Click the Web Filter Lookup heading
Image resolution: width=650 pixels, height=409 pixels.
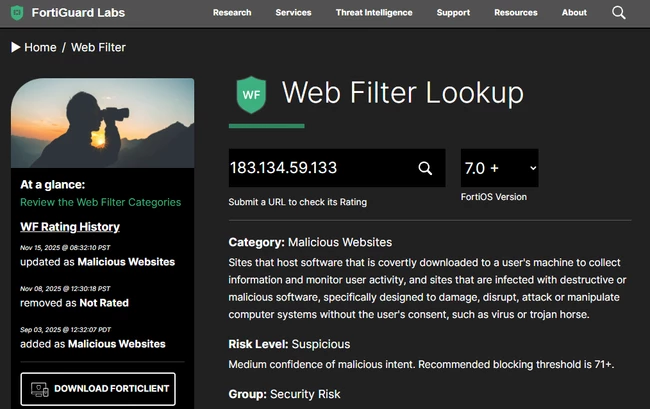pos(403,92)
